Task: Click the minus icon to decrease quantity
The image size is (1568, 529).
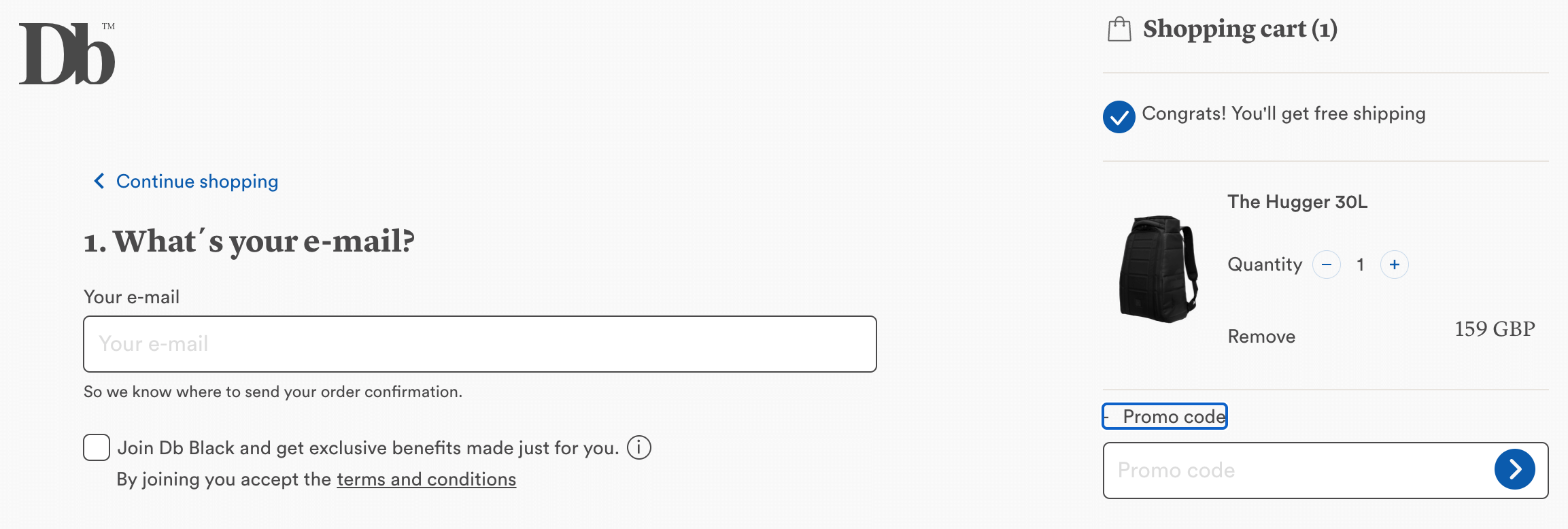Action: (1326, 264)
